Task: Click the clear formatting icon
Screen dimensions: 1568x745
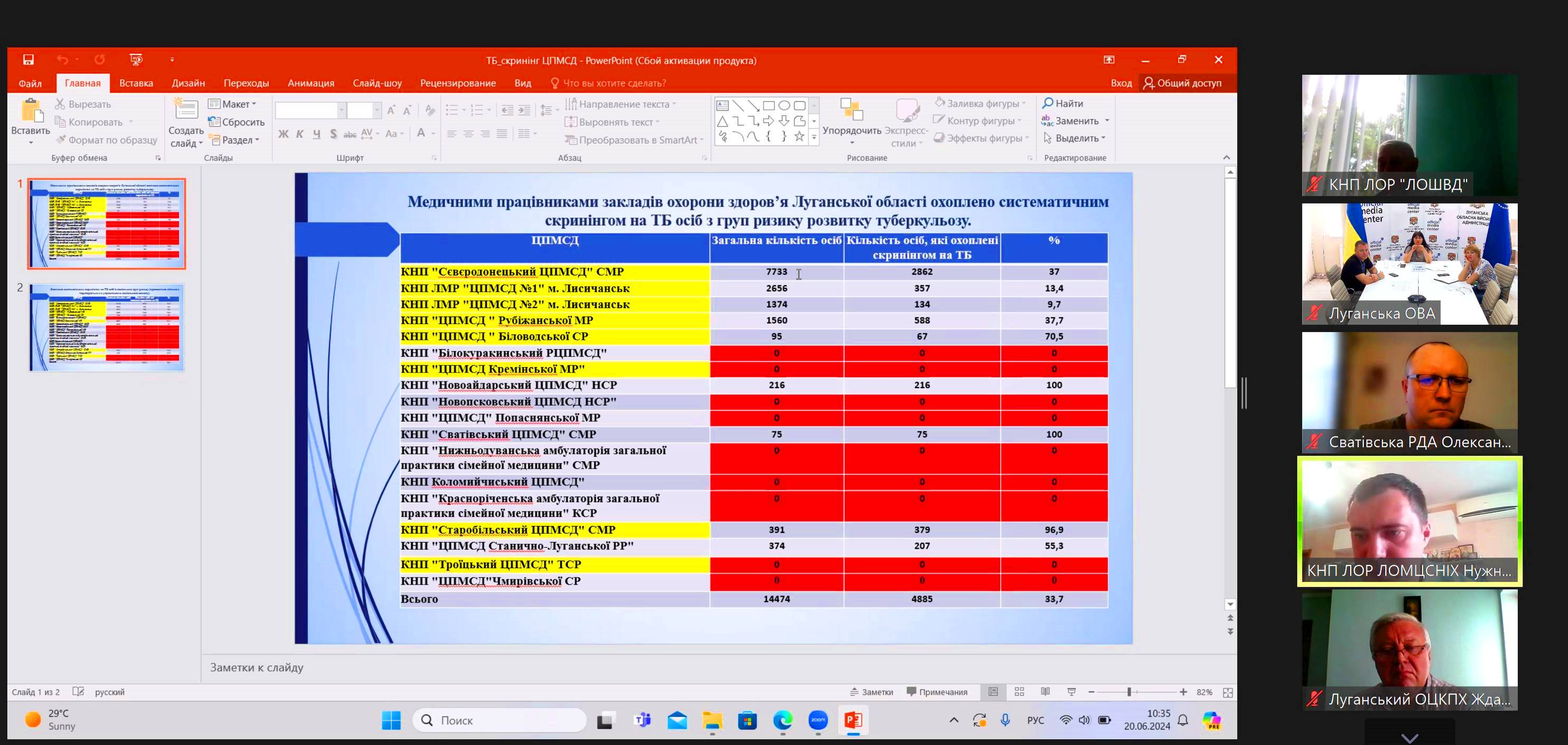Action: pyautogui.click(x=430, y=110)
